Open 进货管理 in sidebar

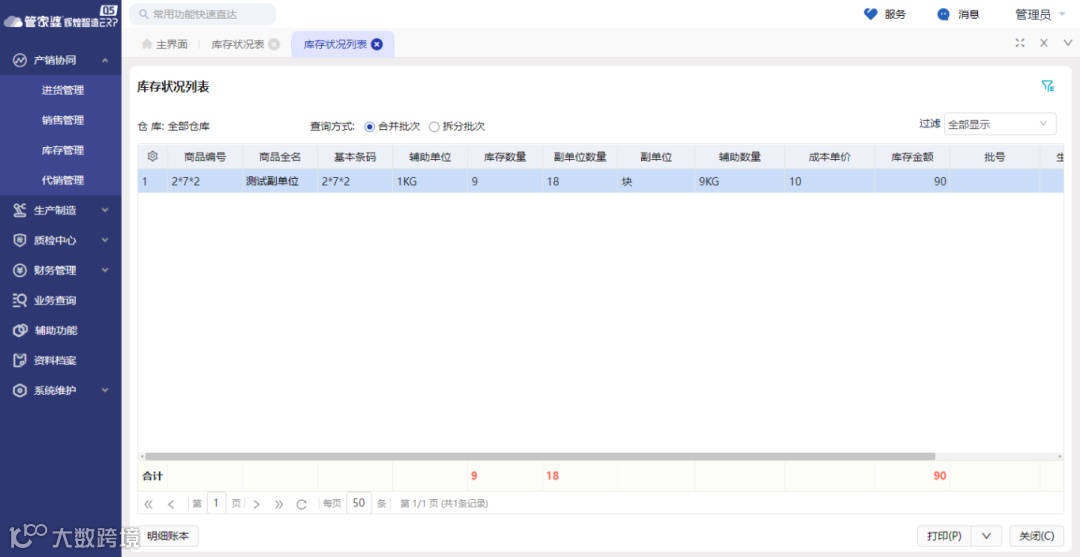(63, 90)
